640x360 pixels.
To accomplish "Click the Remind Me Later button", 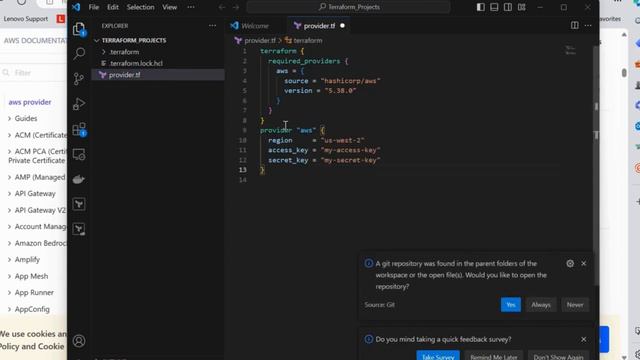I will (493, 356).
